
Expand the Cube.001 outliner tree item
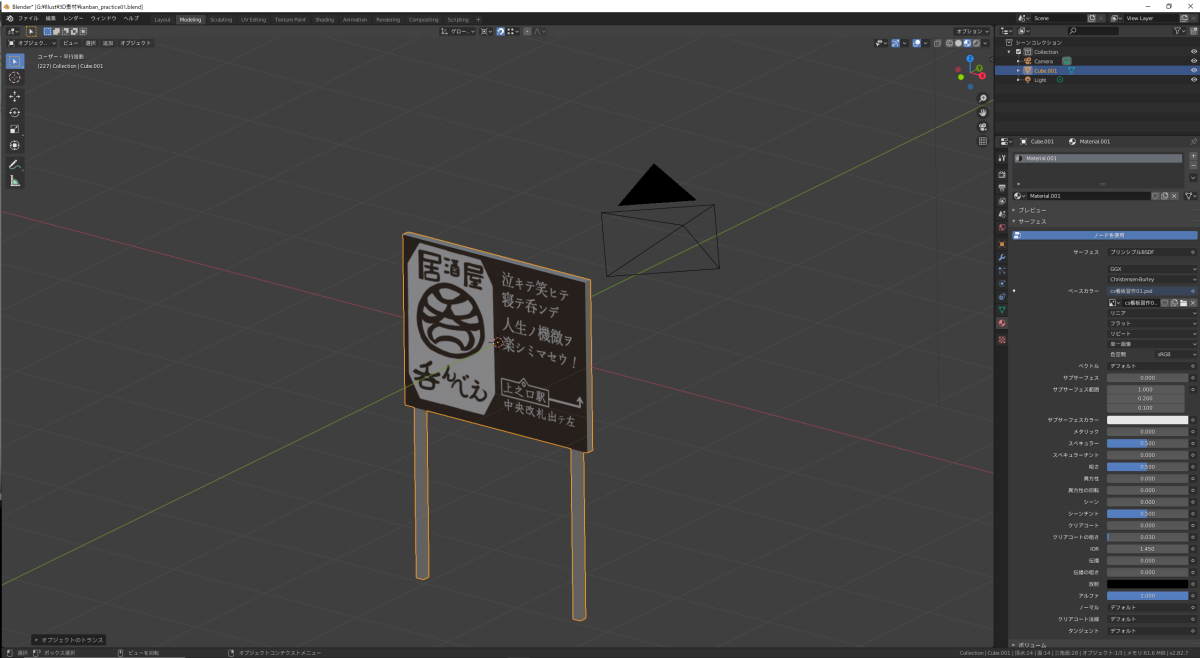(x=1019, y=71)
